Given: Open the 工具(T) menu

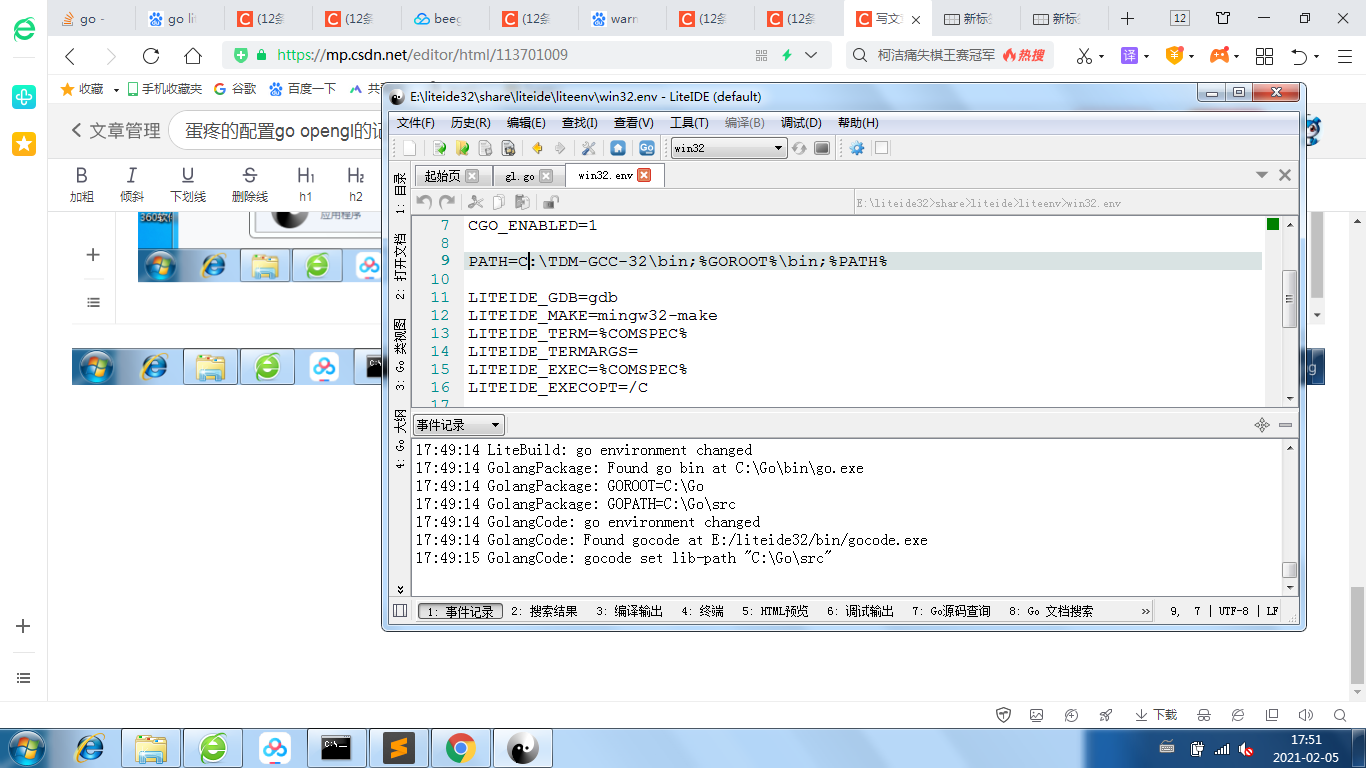Looking at the screenshot, I should coord(689,123).
